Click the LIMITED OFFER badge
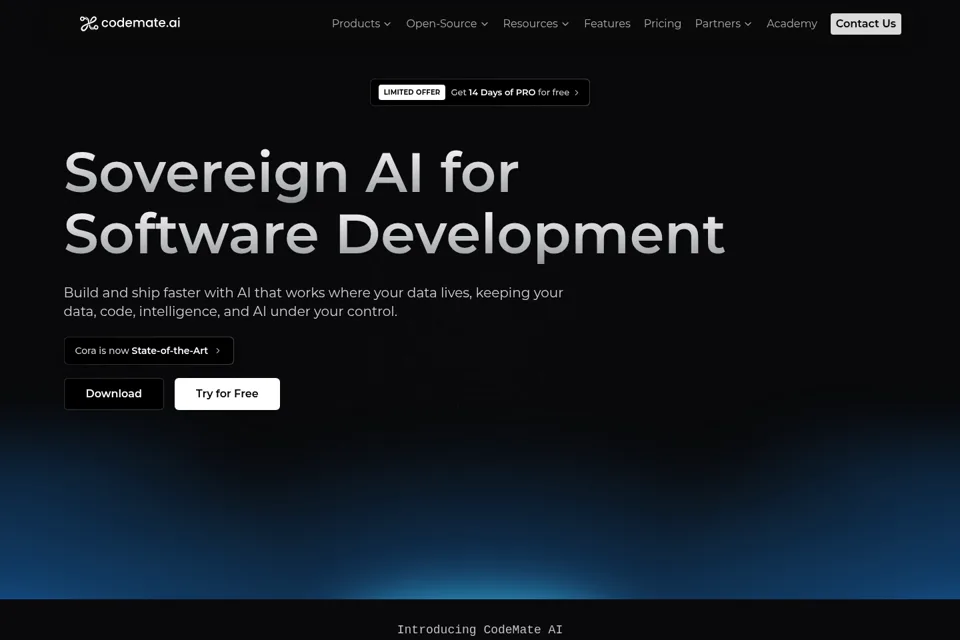Viewport: 960px width, 640px height. (411, 92)
